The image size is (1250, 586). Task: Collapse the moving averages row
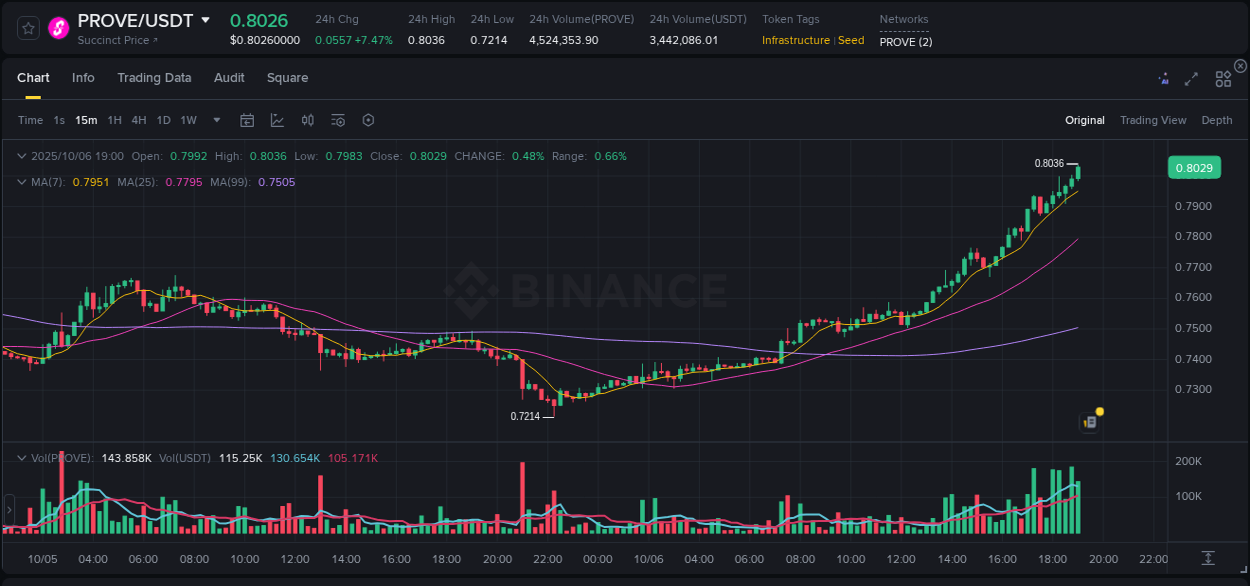point(22,182)
